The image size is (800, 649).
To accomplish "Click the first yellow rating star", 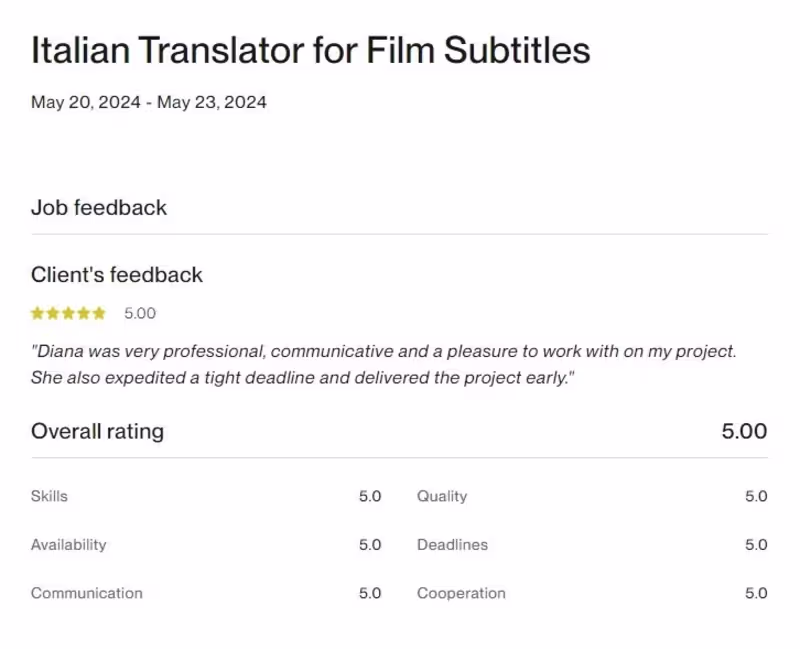I will tap(38, 313).
